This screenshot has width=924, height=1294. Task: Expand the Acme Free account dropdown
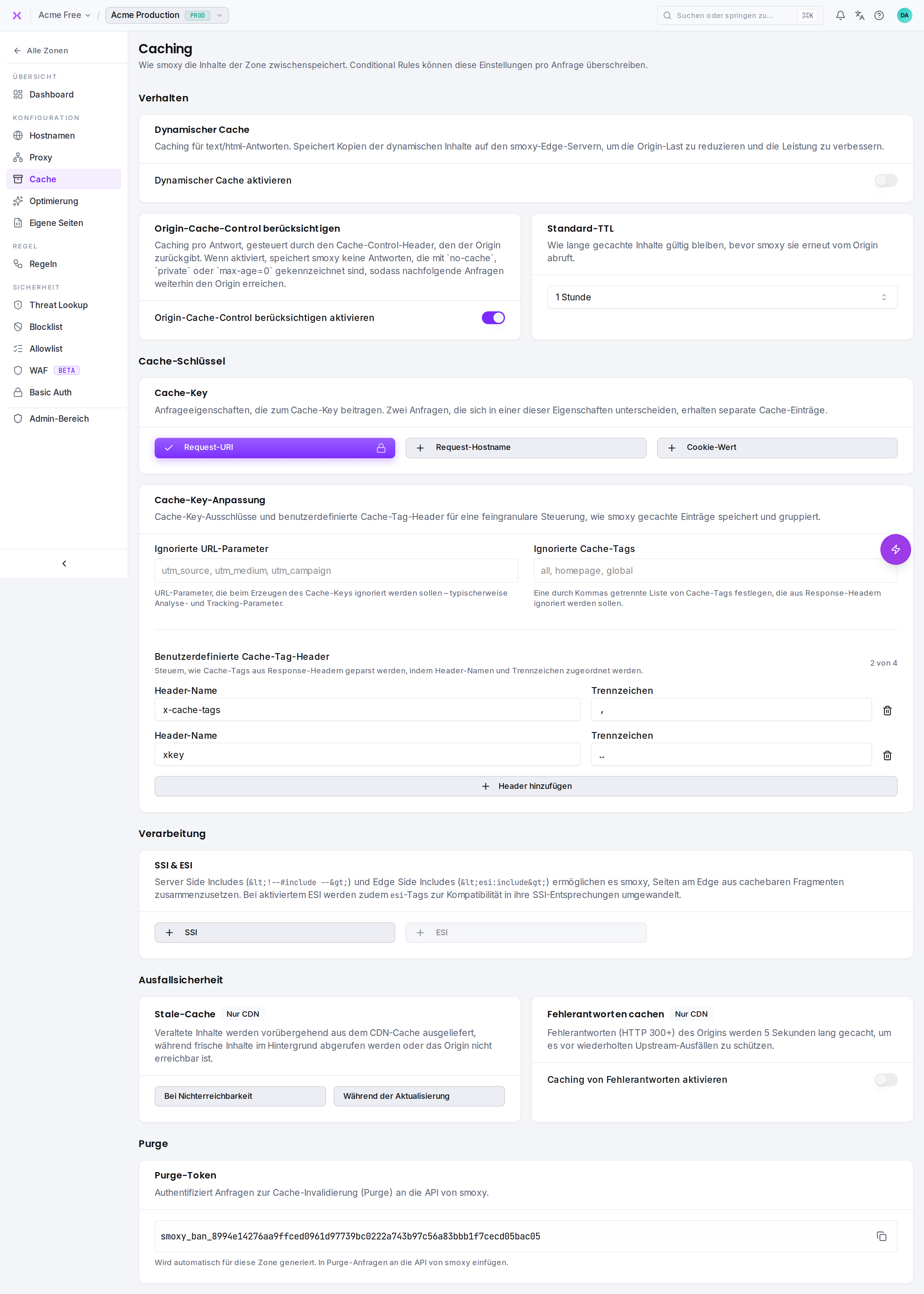point(64,15)
